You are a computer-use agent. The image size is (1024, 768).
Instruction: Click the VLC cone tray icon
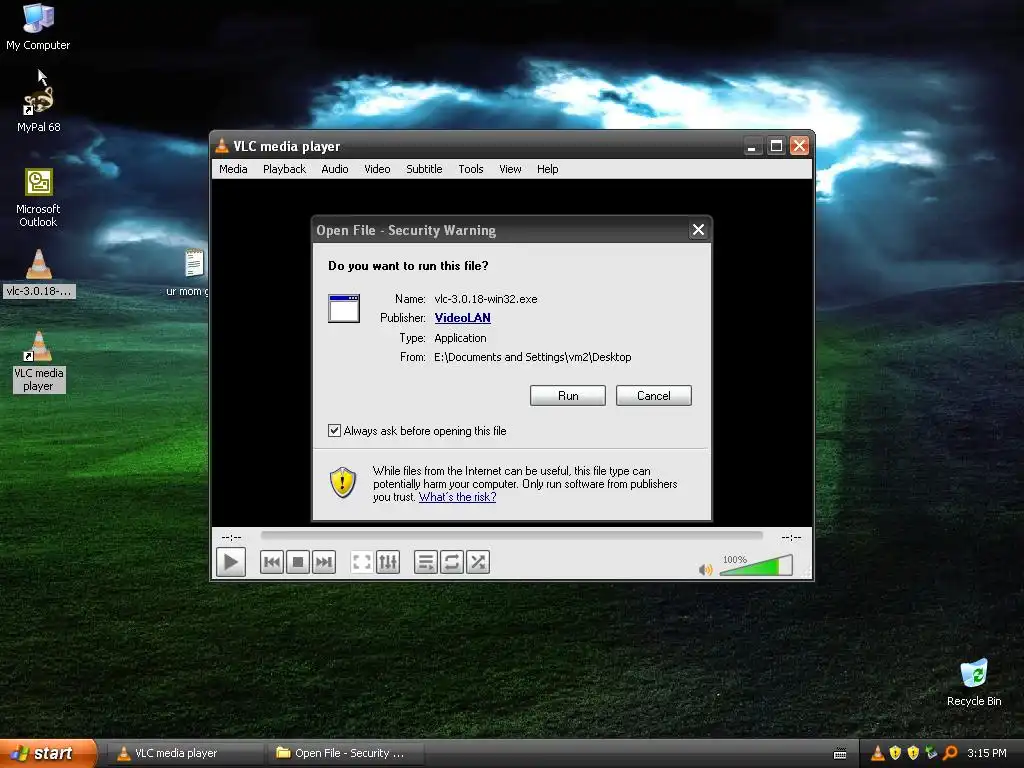point(877,753)
